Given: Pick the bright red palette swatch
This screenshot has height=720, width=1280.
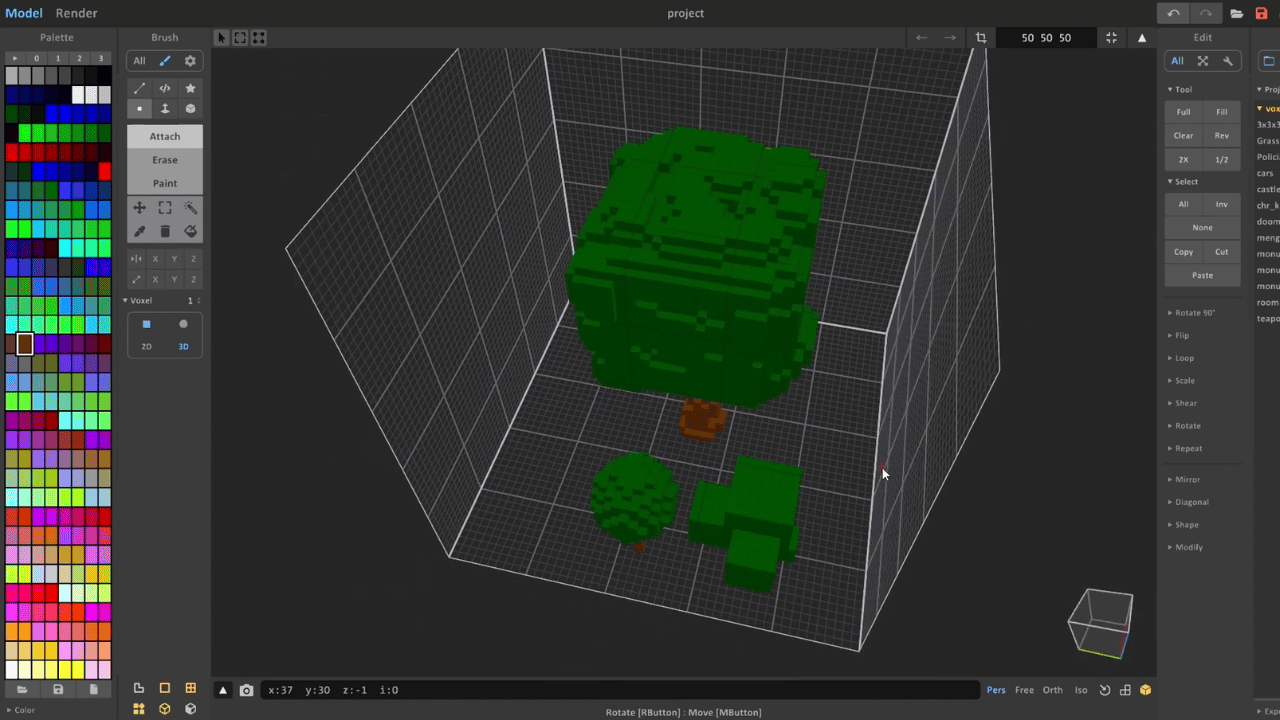Looking at the screenshot, I should pyautogui.click(x=104, y=171).
